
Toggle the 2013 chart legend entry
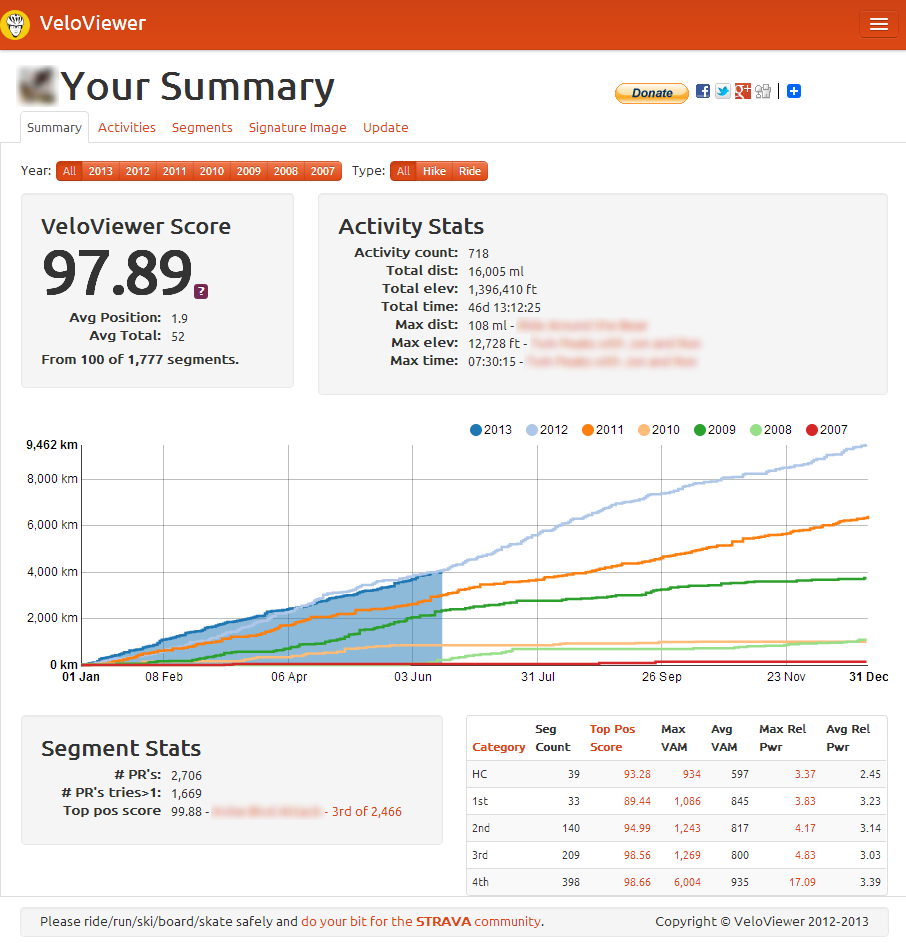(491, 430)
